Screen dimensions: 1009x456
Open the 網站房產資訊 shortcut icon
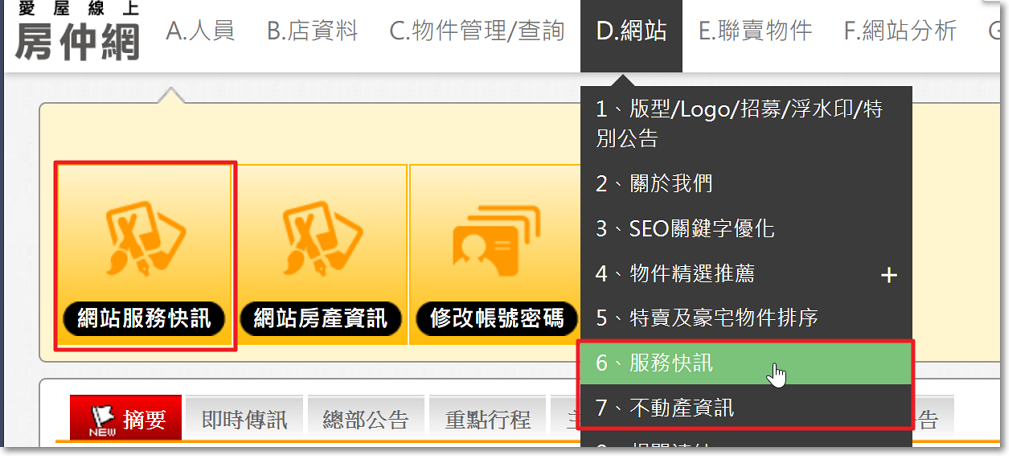(320, 256)
